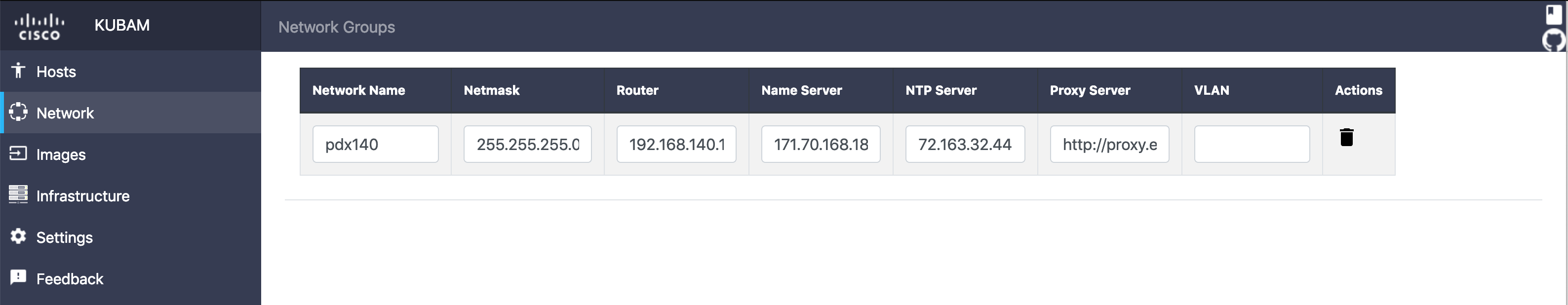Click the Netmask field 255.255.255.0
The height and width of the screenshot is (305, 1568).
point(527,144)
